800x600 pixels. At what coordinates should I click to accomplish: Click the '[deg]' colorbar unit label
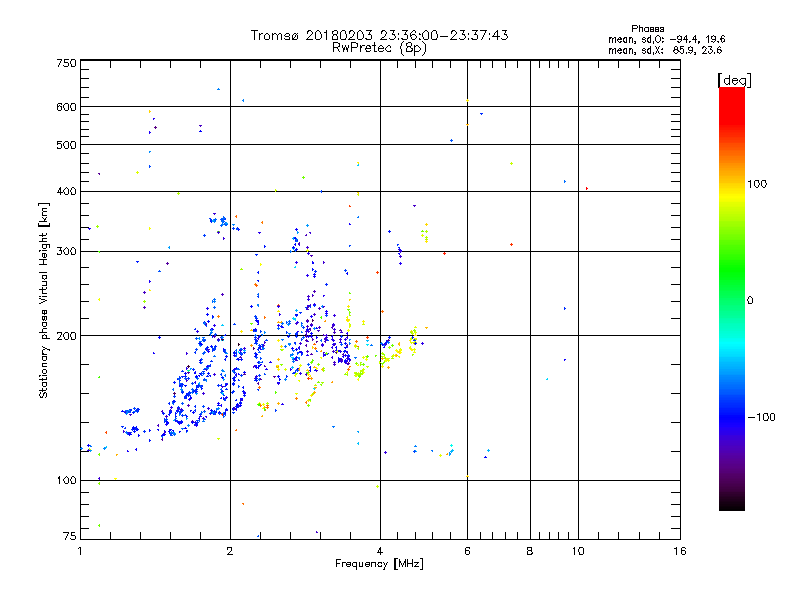point(734,80)
